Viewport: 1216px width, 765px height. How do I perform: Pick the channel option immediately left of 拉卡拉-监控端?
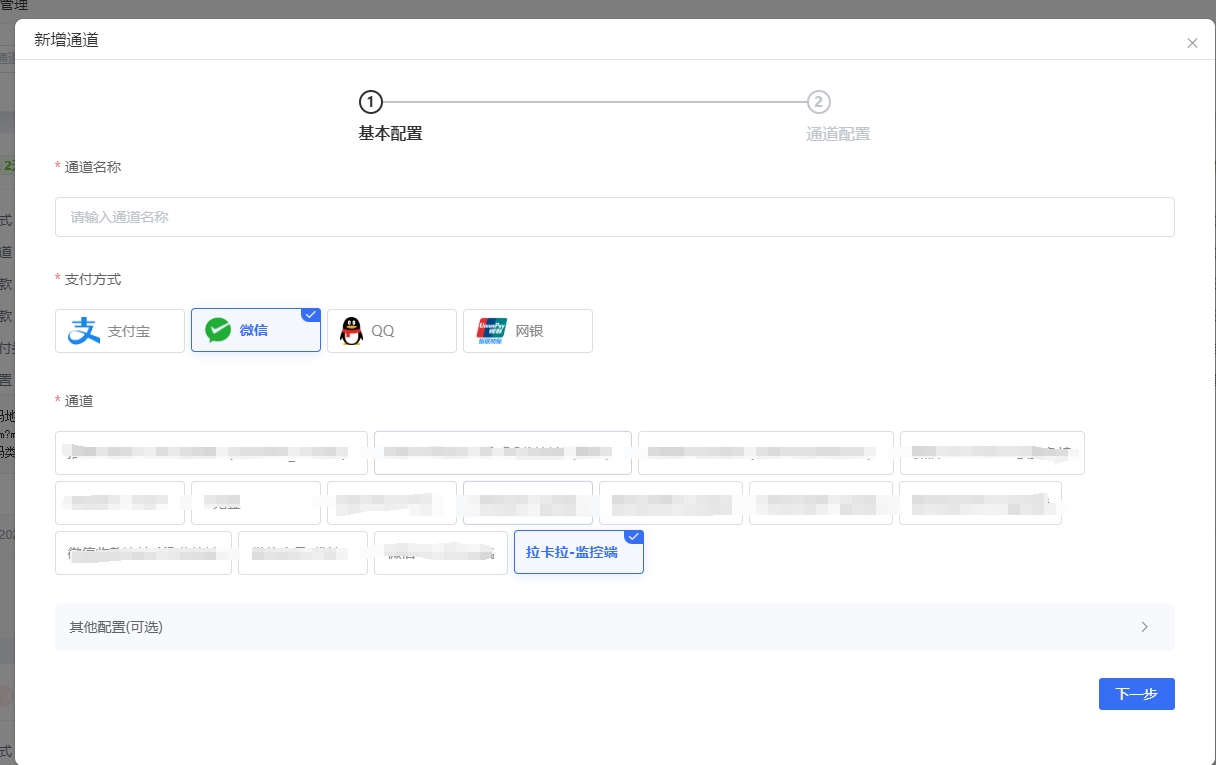[440, 553]
